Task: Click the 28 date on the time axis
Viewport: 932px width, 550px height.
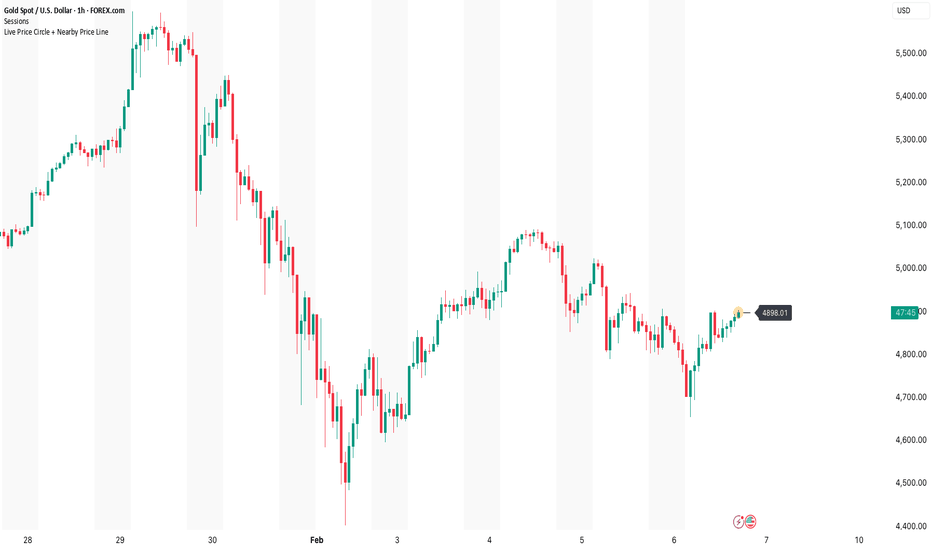Action: coord(27,540)
